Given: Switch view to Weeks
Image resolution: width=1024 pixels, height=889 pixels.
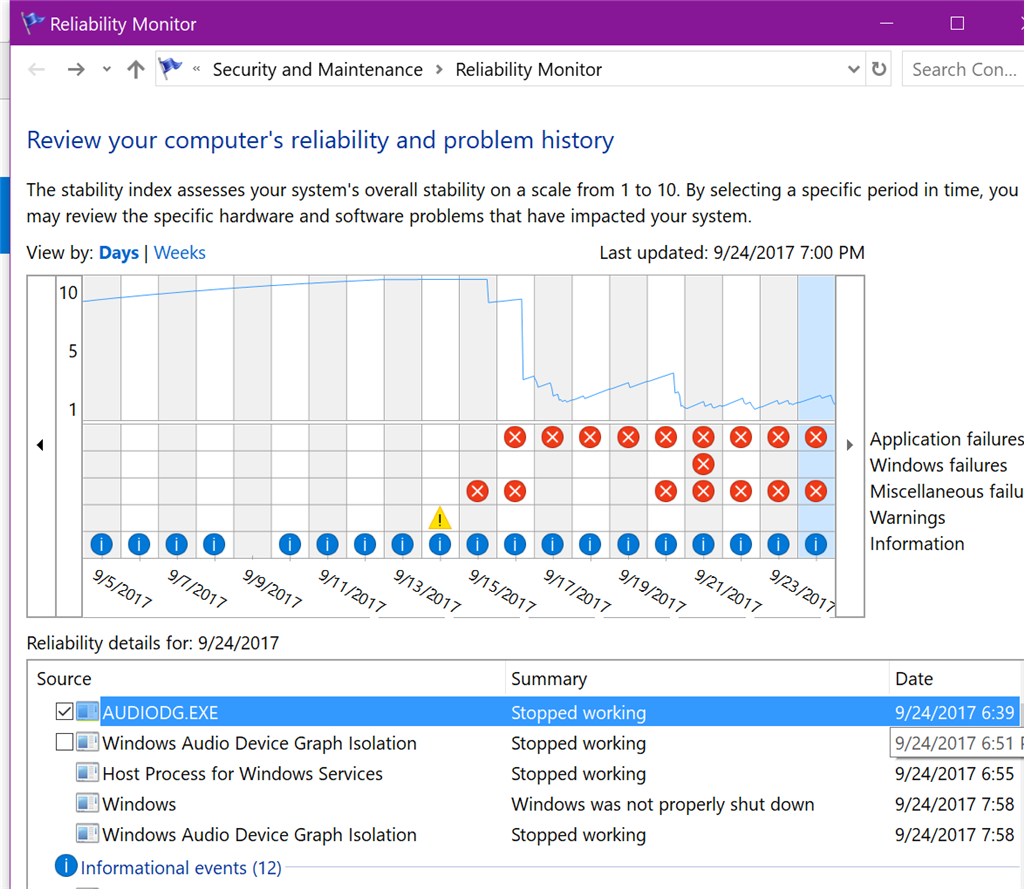Looking at the screenshot, I should click(180, 253).
